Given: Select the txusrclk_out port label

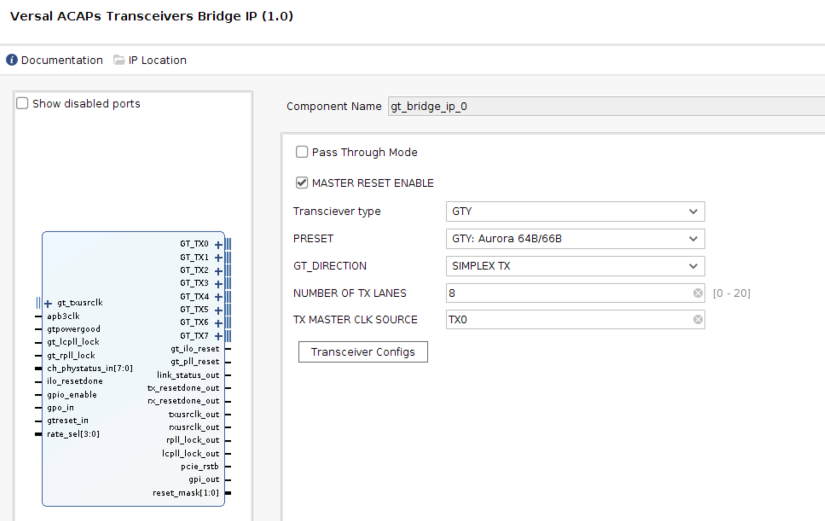Looking at the screenshot, I should pos(194,415).
